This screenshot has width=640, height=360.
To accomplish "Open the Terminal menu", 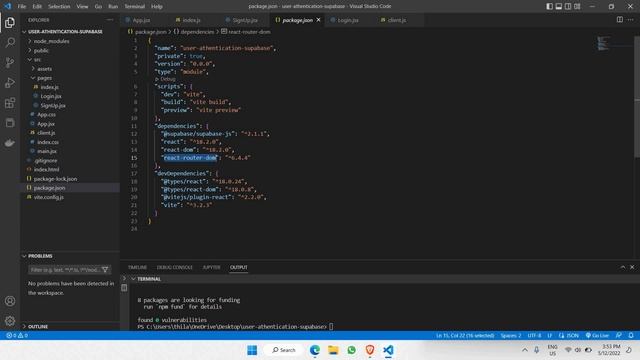I will pos(135,6).
